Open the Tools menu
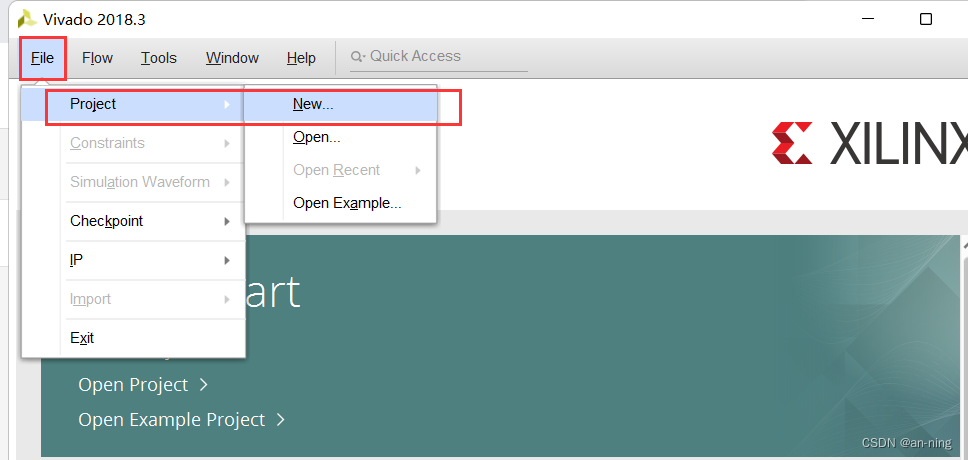The width and height of the screenshot is (968, 460). tap(159, 58)
